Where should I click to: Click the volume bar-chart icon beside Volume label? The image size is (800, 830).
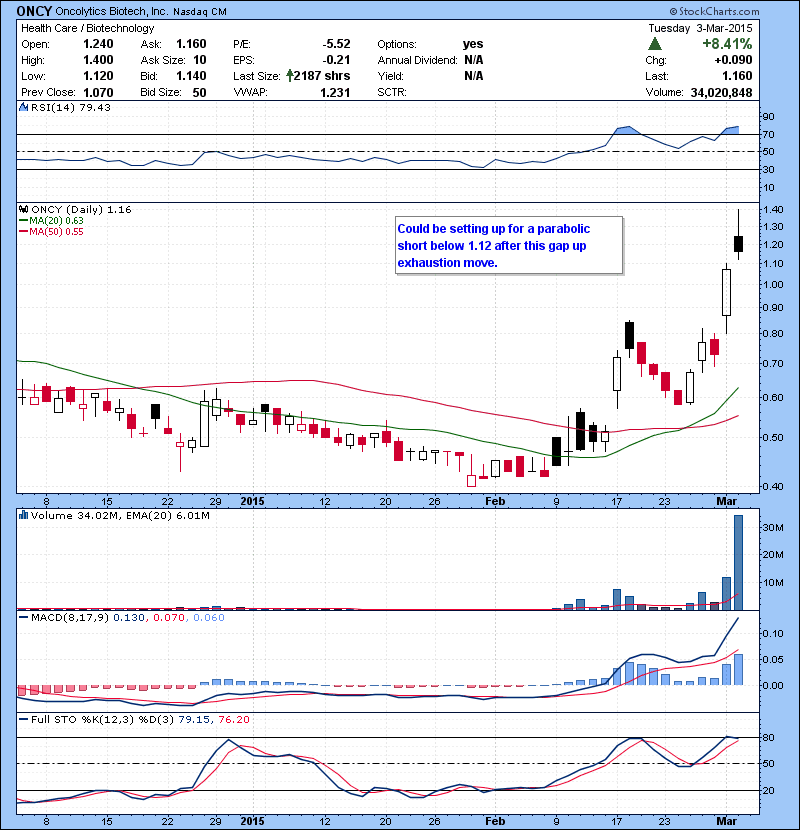[23, 515]
